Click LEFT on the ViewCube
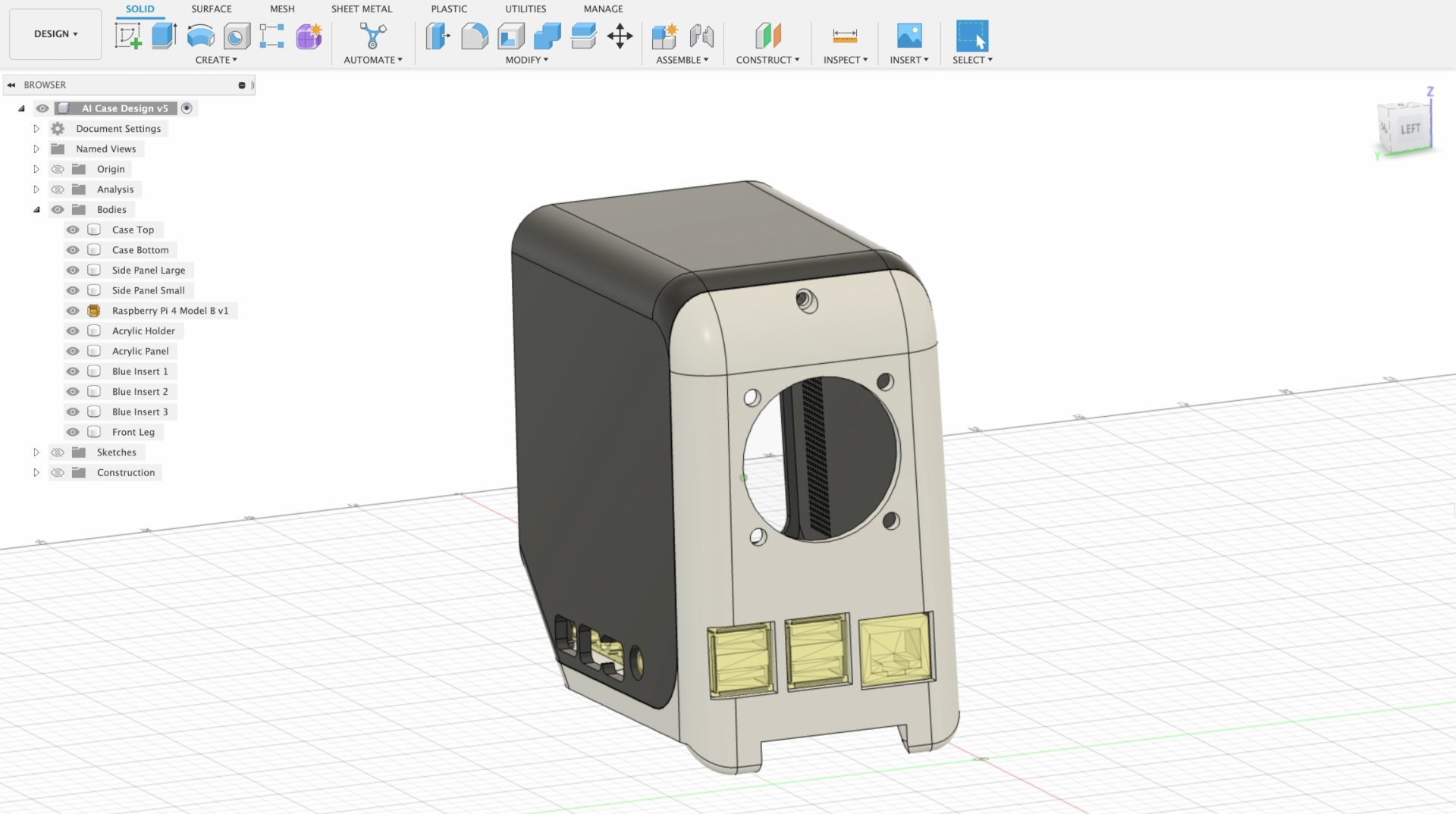The image size is (1456, 814). [1410, 128]
